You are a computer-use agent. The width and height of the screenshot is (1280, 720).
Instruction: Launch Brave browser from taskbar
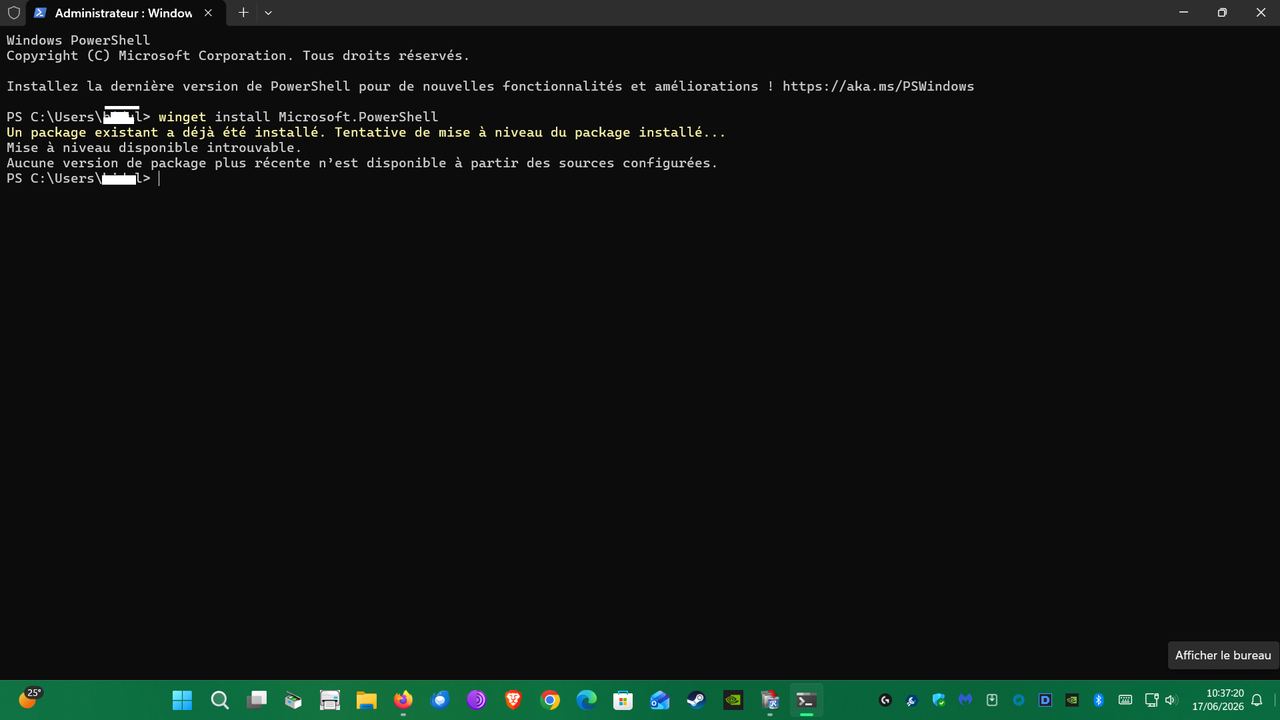click(x=513, y=700)
